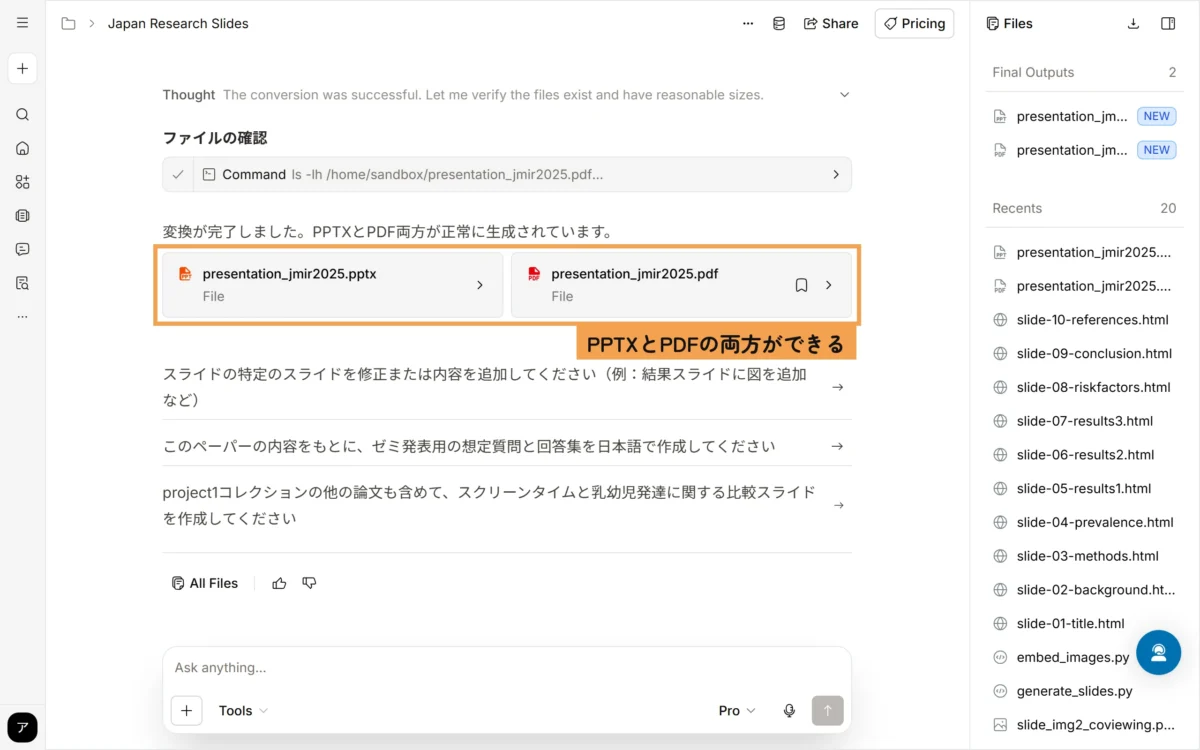Click the folder icon in the breadcrumb
Image resolution: width=1200 pixels, height=750 pixels.
point(68,23)
